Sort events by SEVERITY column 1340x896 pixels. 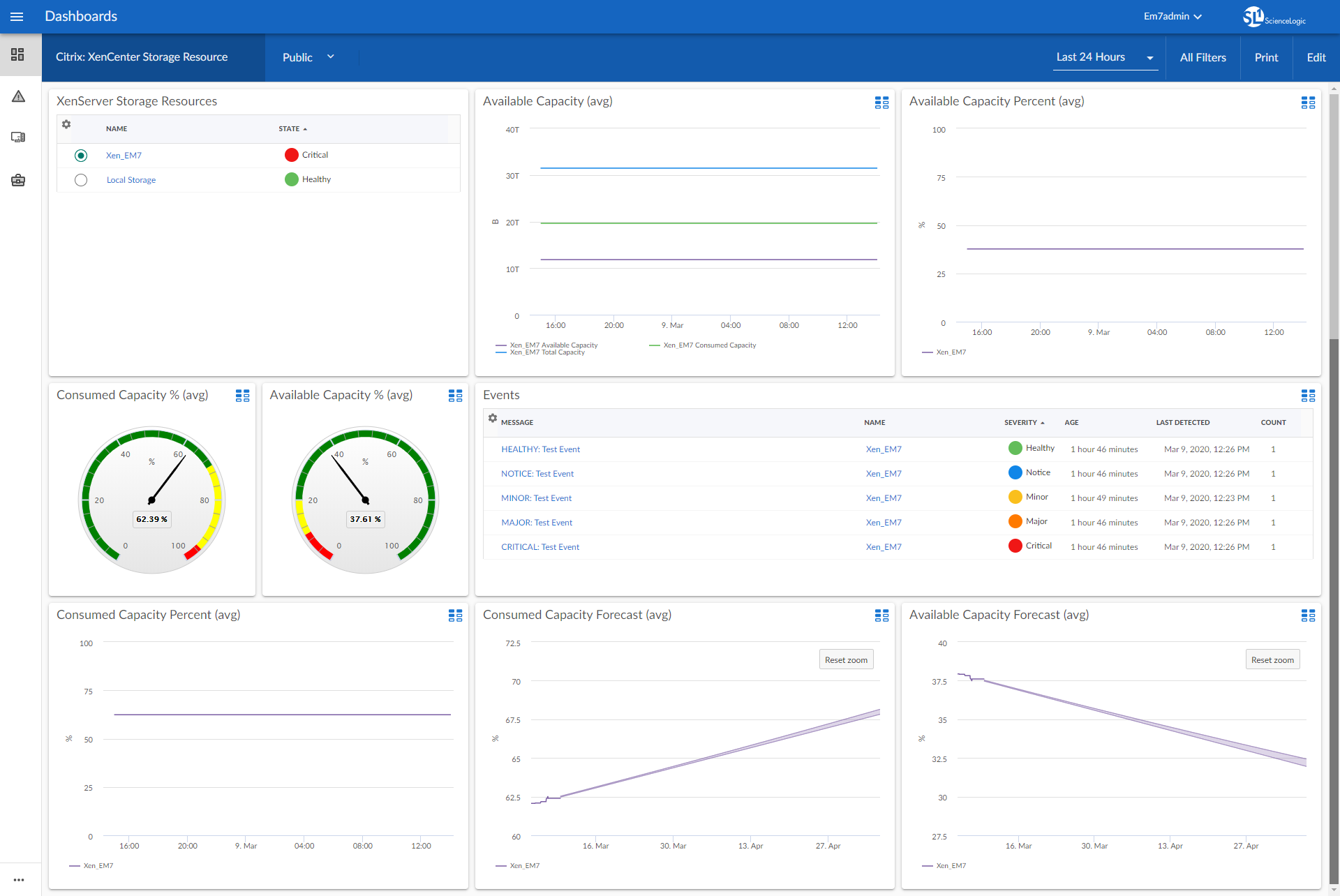(1024, 423)
